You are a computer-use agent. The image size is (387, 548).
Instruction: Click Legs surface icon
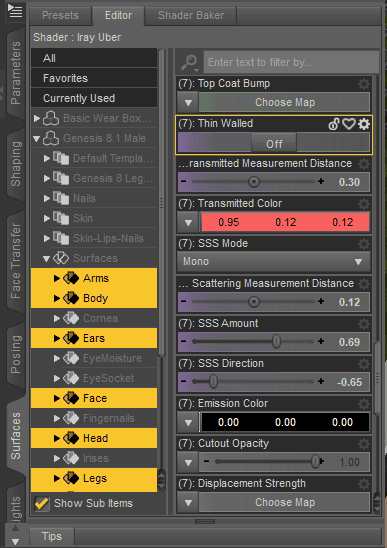(71, 478)
